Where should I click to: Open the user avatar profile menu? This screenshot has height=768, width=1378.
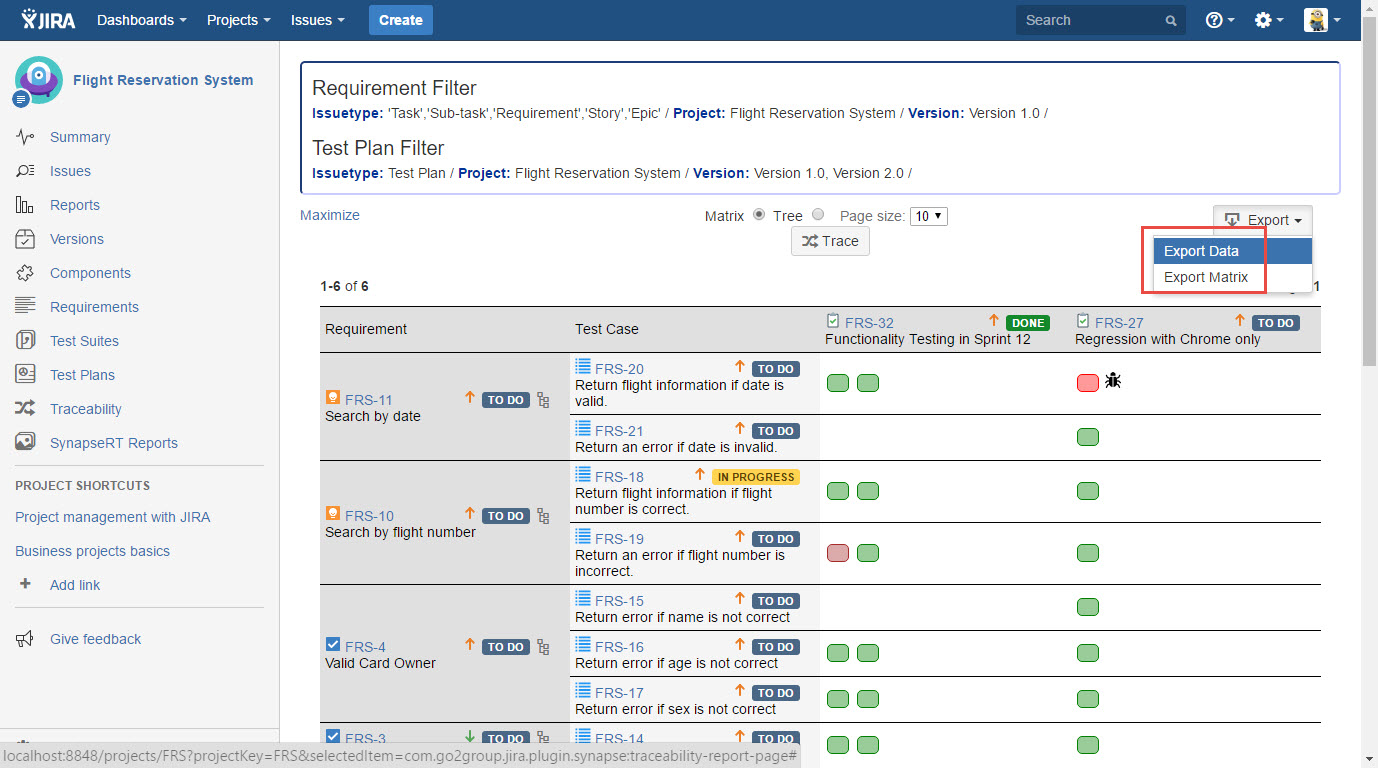click(1321, 20)
